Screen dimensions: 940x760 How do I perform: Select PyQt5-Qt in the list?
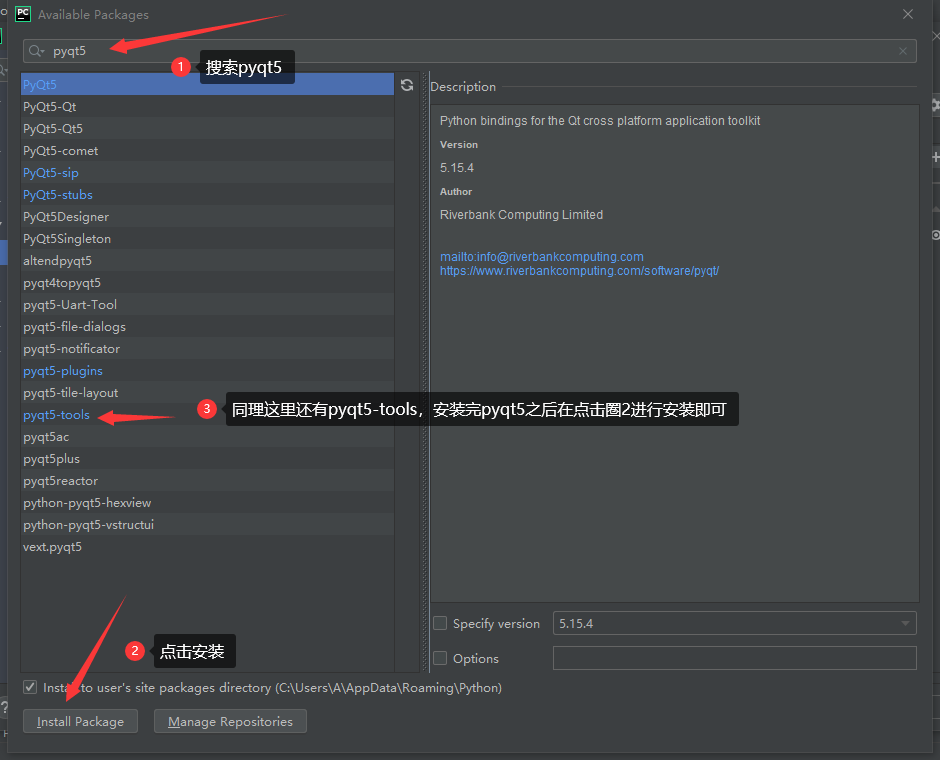pos(207,107)
